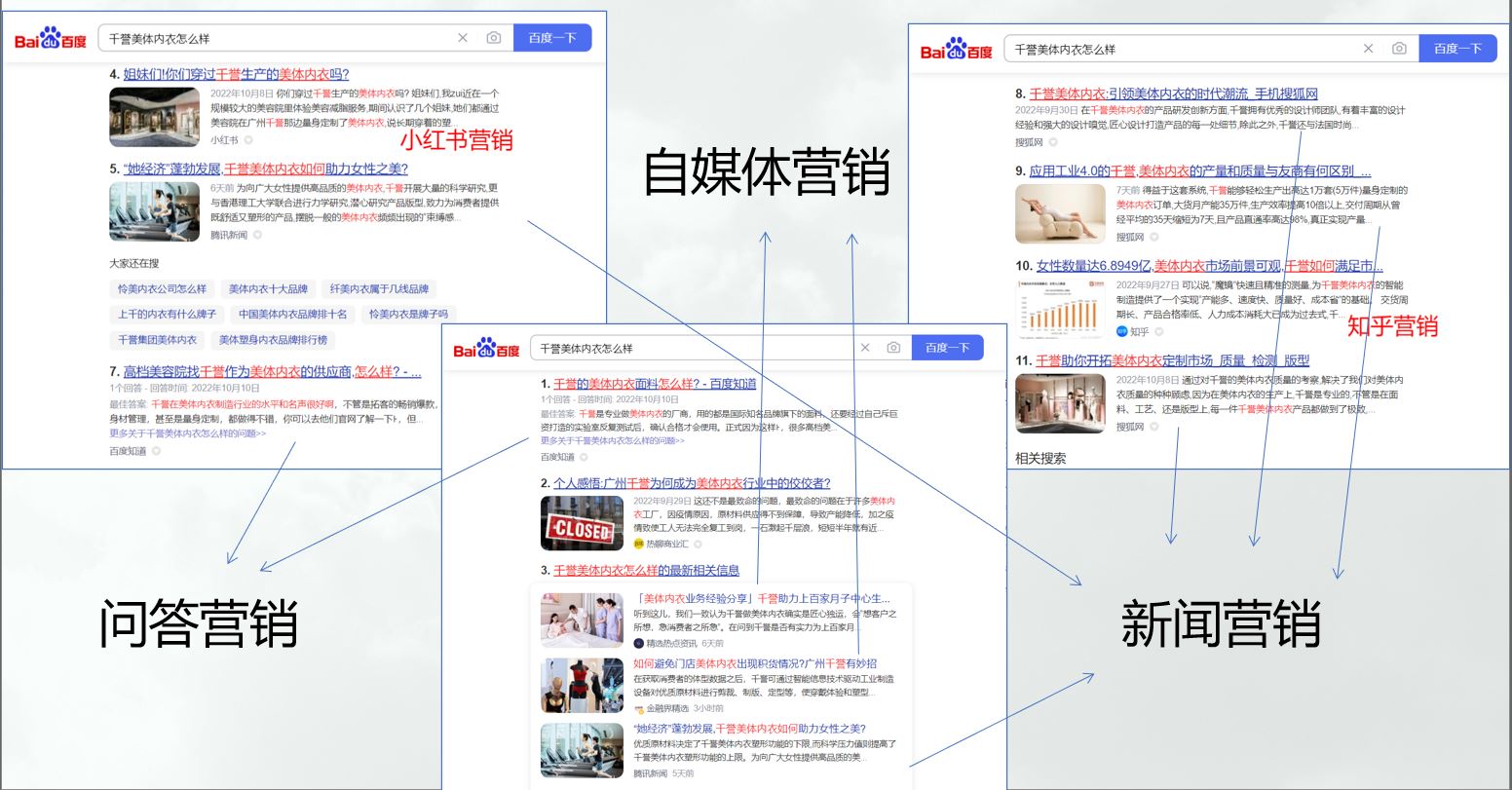The width and height of the screenshot is (1512, 790).
Task: Click the clear X icon in the center search bar
Action: coord(865,348)
